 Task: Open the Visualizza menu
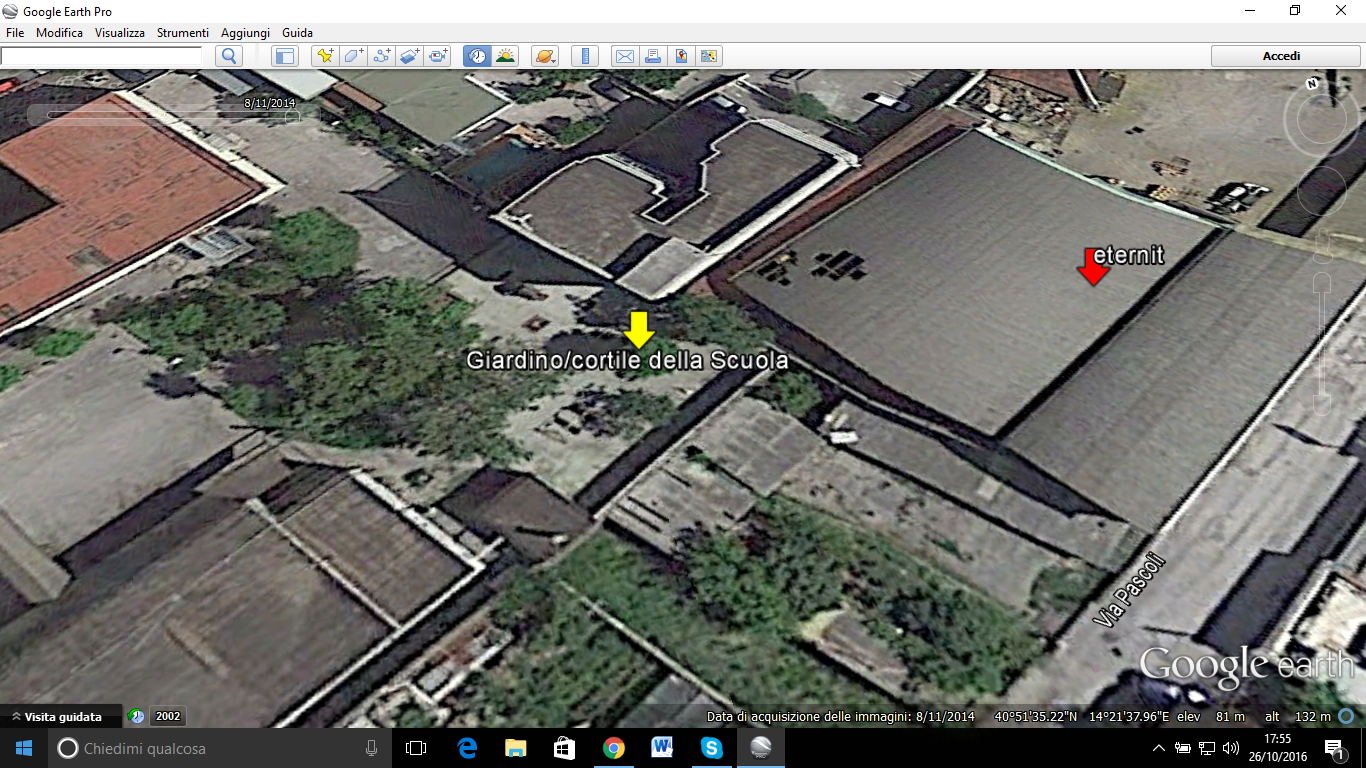pyautogui.click(x=120, y=33)
